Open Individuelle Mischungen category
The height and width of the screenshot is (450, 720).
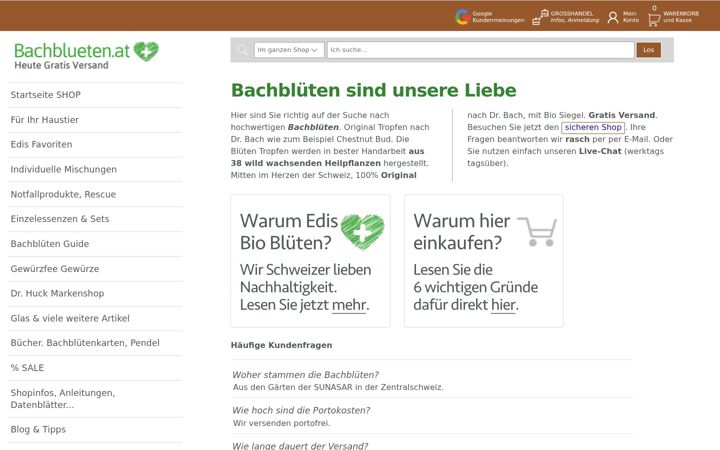point(63,169)
